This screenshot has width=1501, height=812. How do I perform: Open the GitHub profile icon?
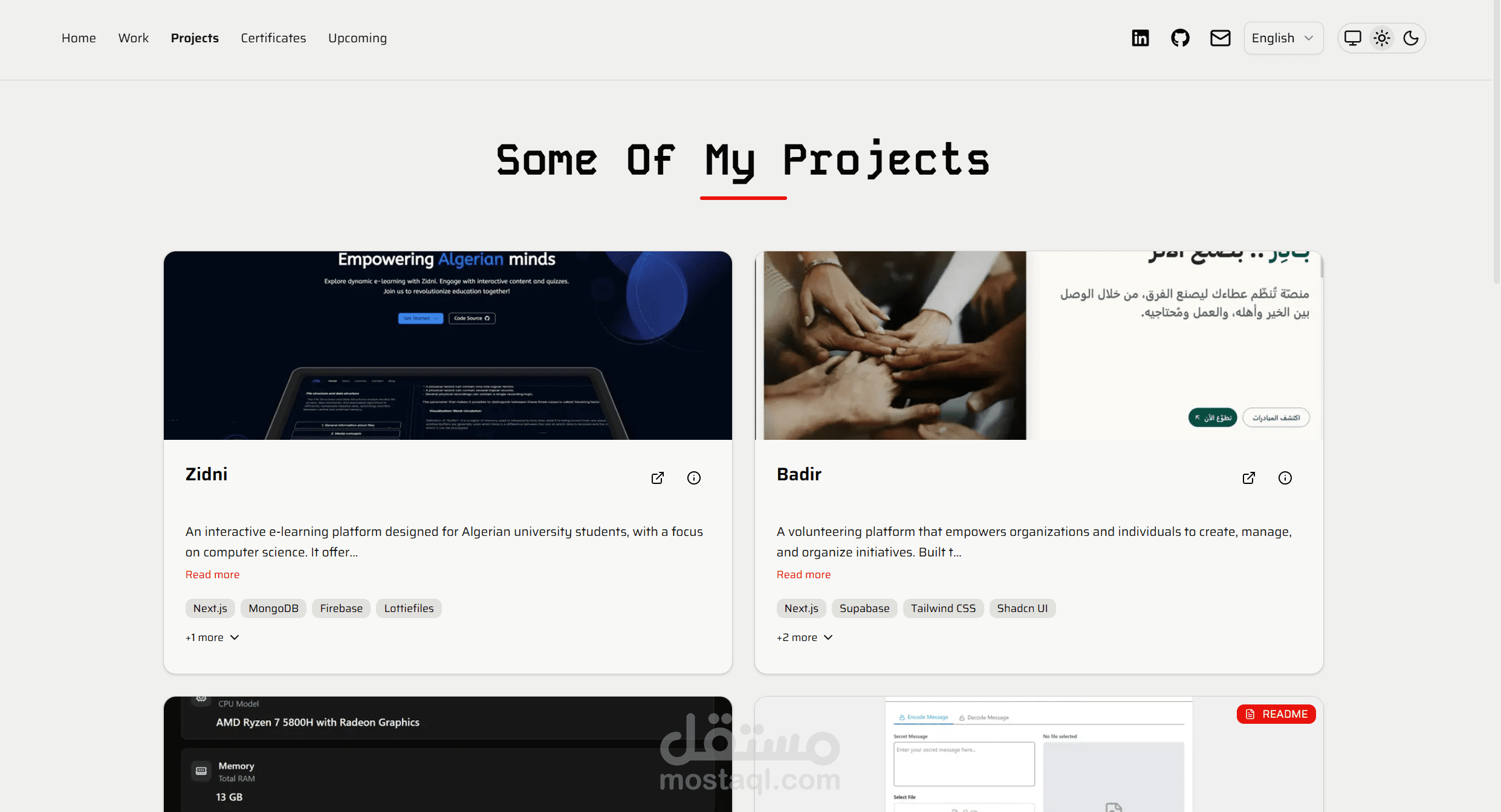[x=1180, y=38]
